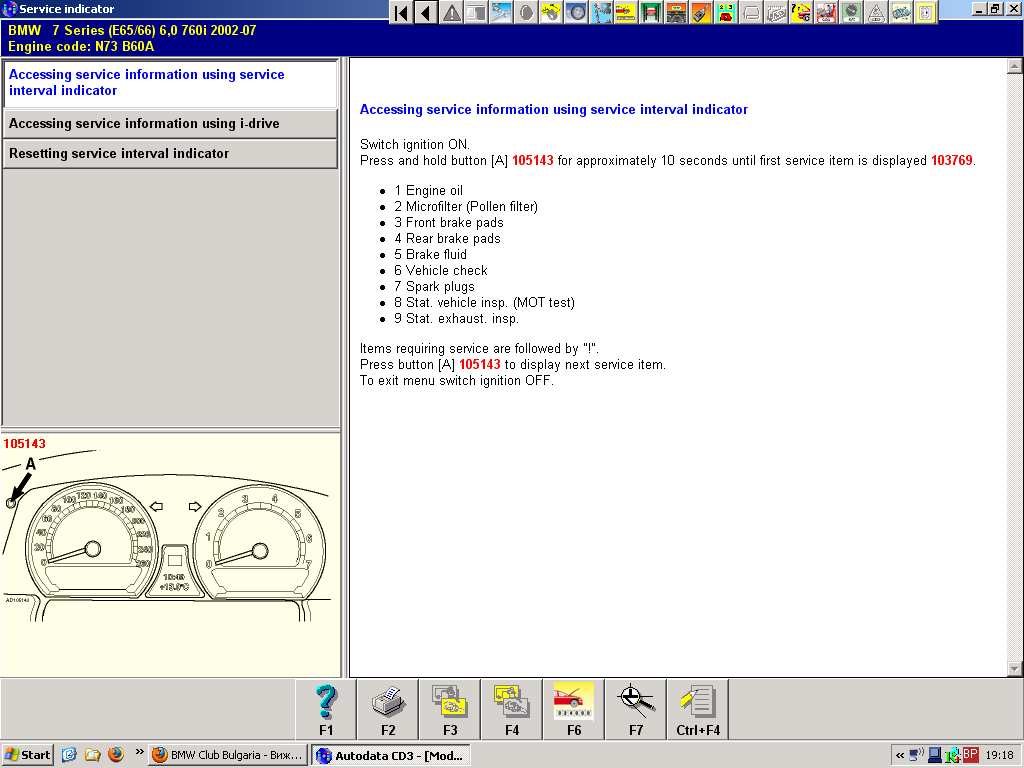This screenshot has height=768, width=1024.
Task: Click the '1 Engine oil' list item
Action: pos(428,191)
